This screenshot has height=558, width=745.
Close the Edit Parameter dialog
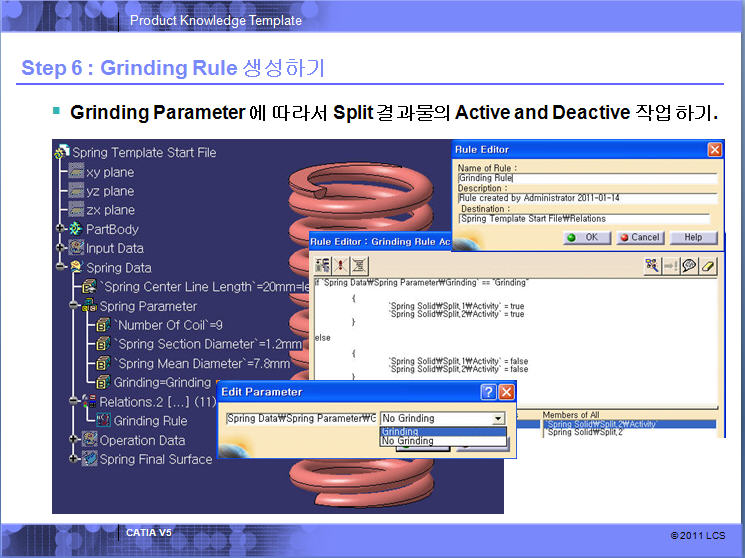click(506, 392)
